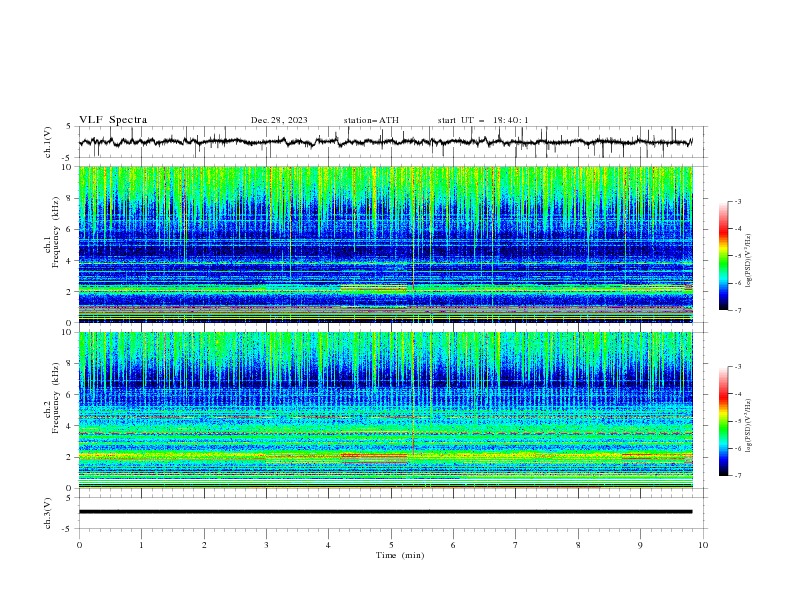
Task: Click time axis tick label "5"
Action: pyautogui.click(x=391, y=545)
